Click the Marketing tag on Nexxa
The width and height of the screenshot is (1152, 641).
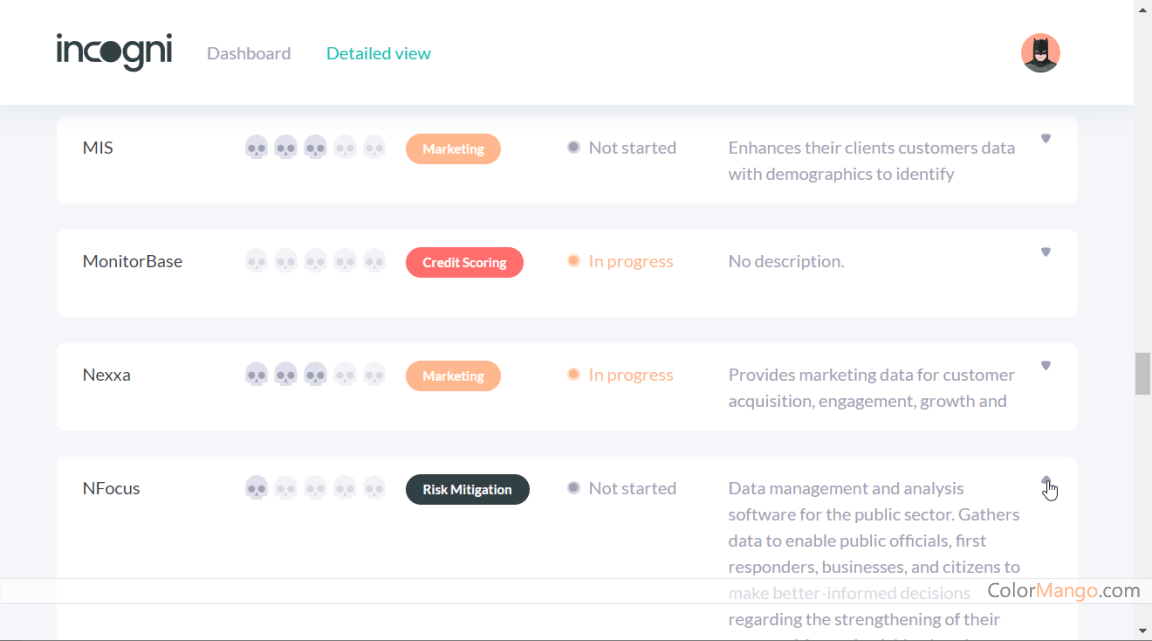[x=453, y=376]
